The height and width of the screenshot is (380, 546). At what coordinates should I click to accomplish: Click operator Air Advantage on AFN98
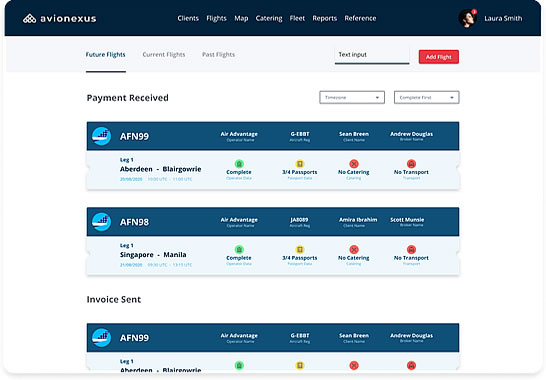point(239,220)
